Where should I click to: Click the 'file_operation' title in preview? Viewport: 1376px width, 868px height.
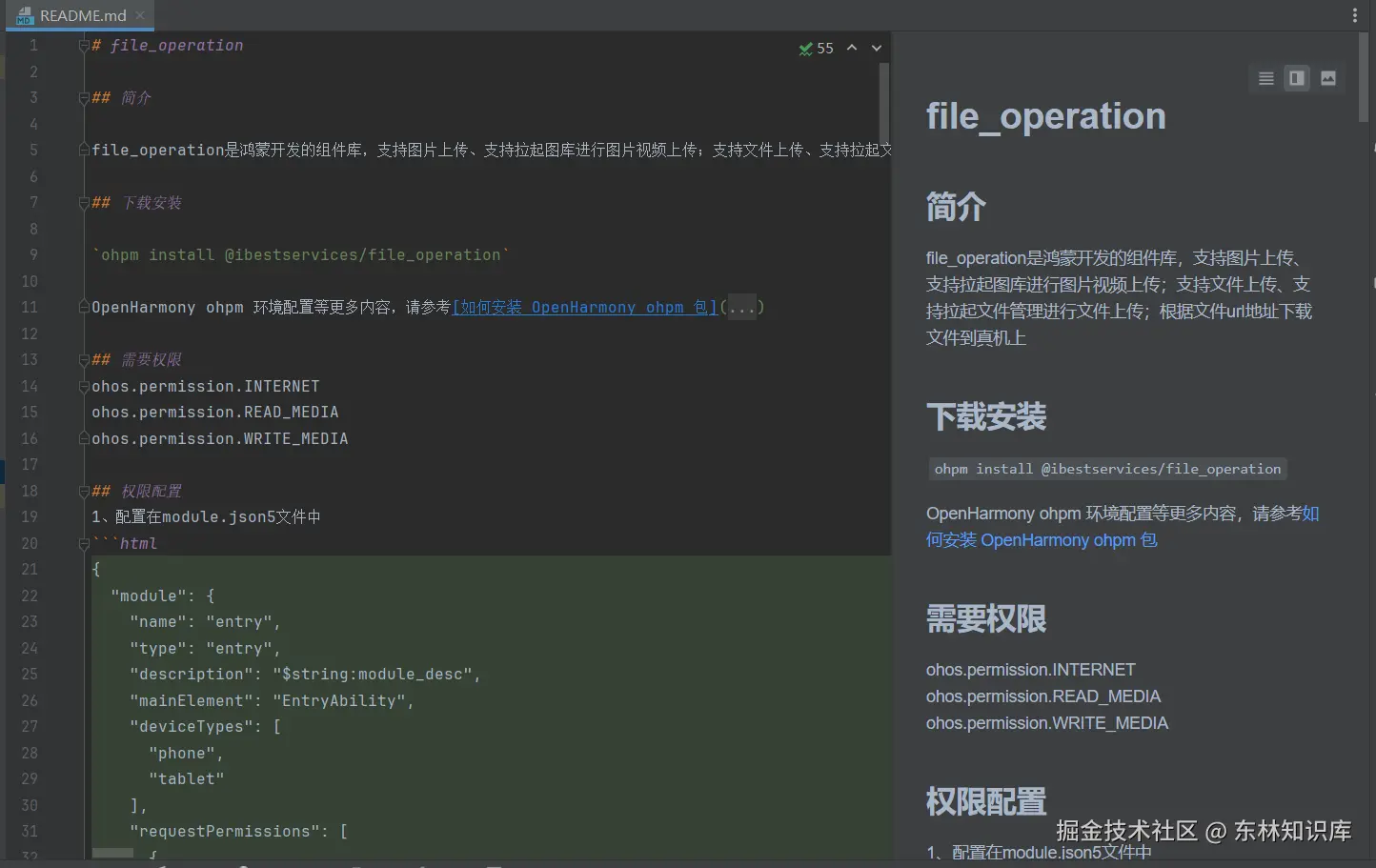coord(1046,116)
